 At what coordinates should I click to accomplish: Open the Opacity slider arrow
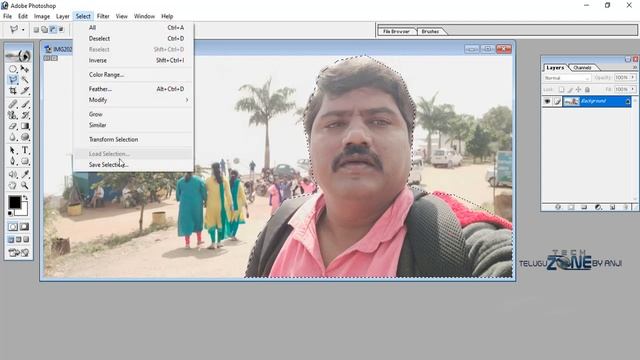click(633, 77)
